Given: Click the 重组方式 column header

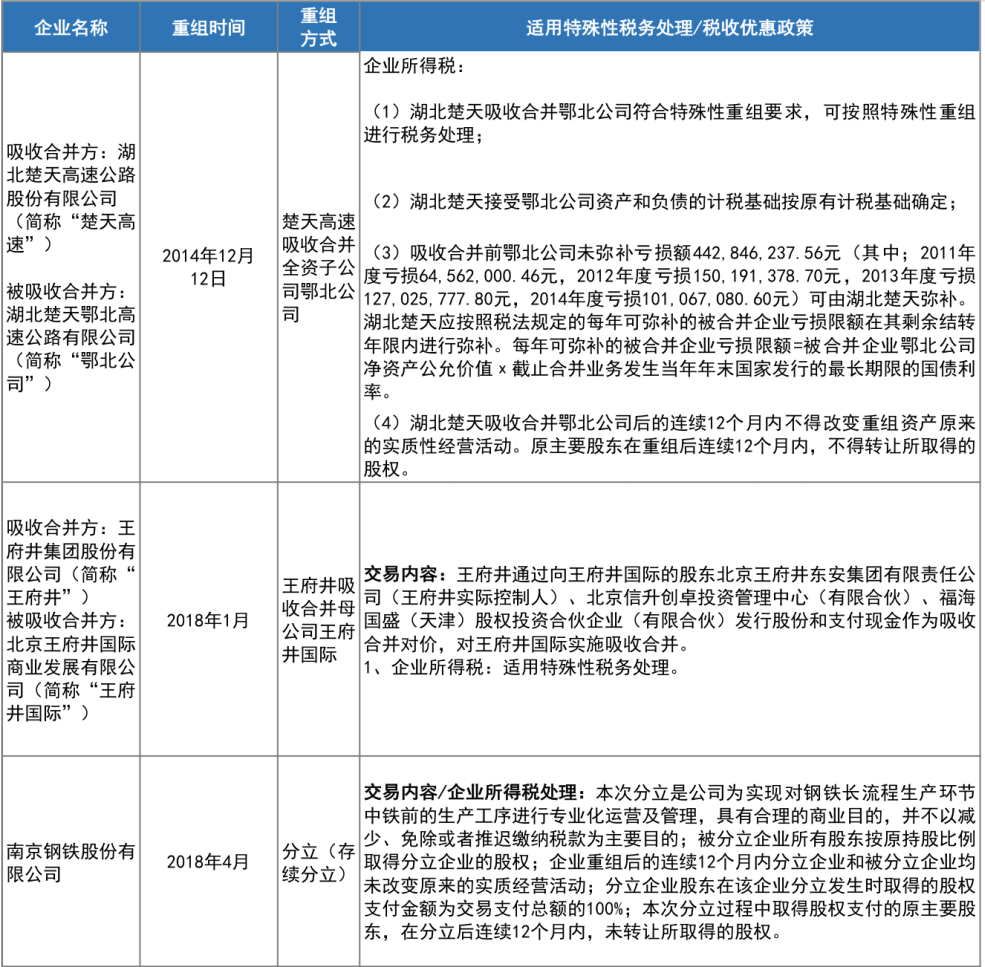Looking at the screenshot, I should point(316,28).
